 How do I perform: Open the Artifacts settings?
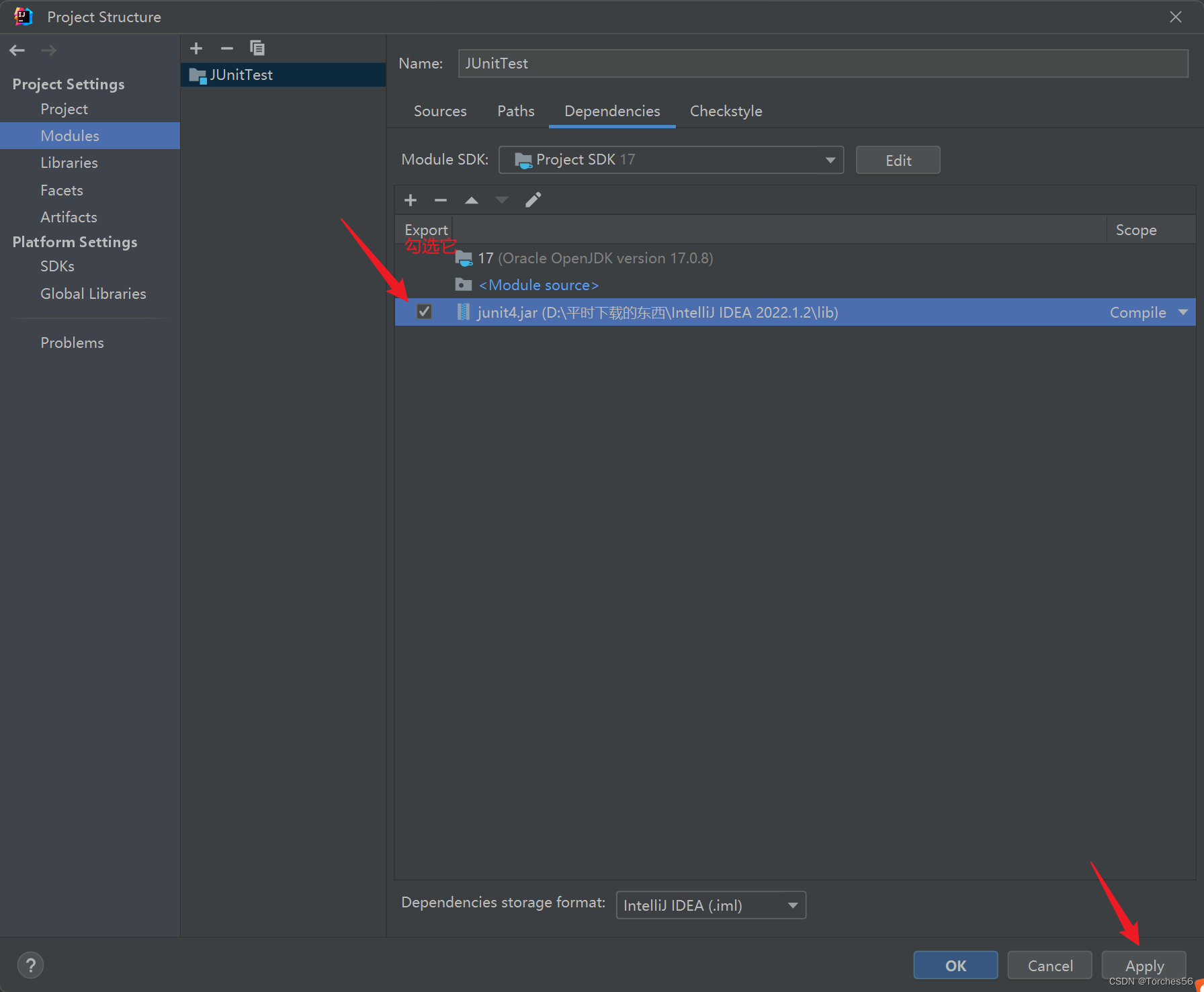pos(69,217)
